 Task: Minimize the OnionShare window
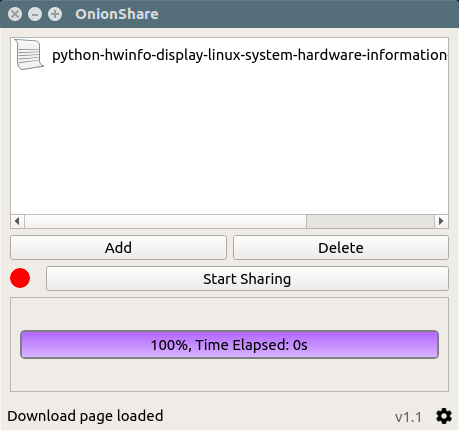pyautogui.click(x=35, y=14)
